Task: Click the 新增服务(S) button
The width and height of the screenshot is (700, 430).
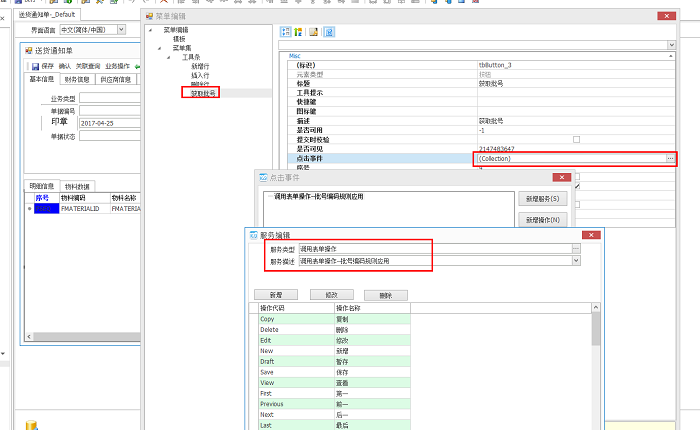Action: pos(542,199)
